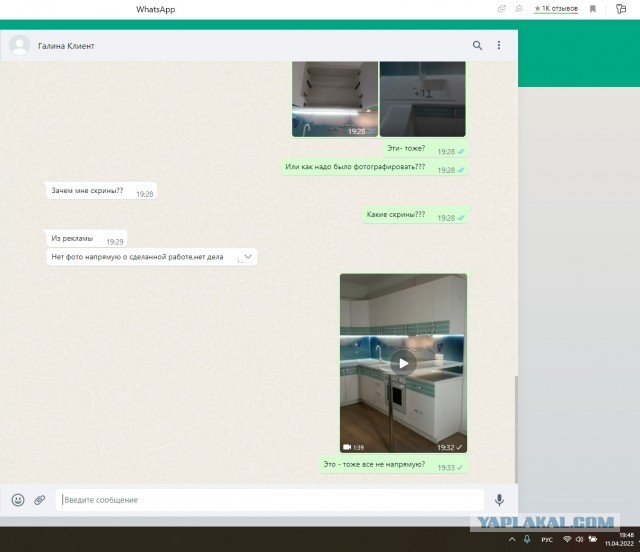Select message Эти- тоже?
This screenshot has height=552, width=640.
pos(424,149)
